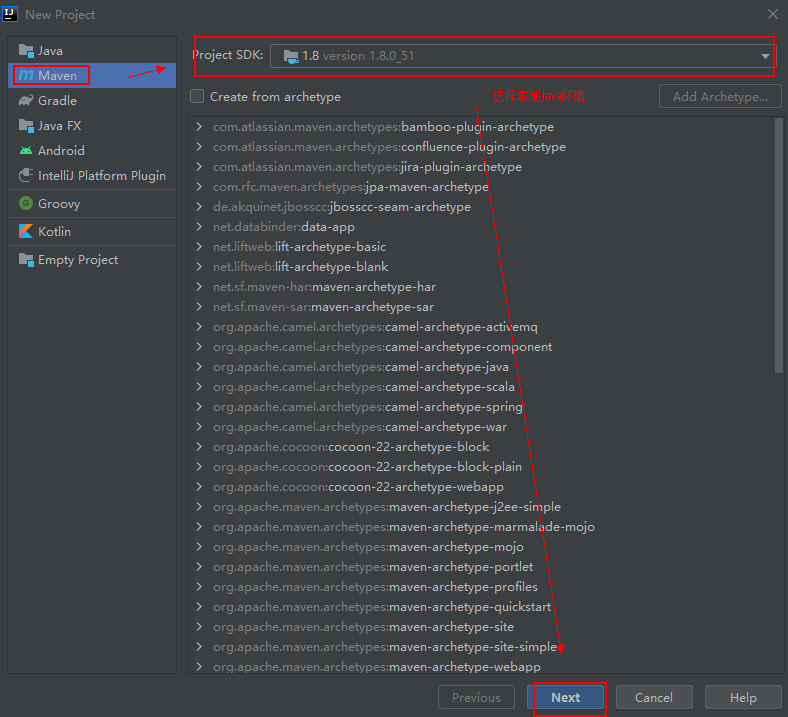Select maven-archetype-har row
This screenshot has width=788, height=717.
tap(482, 286)
